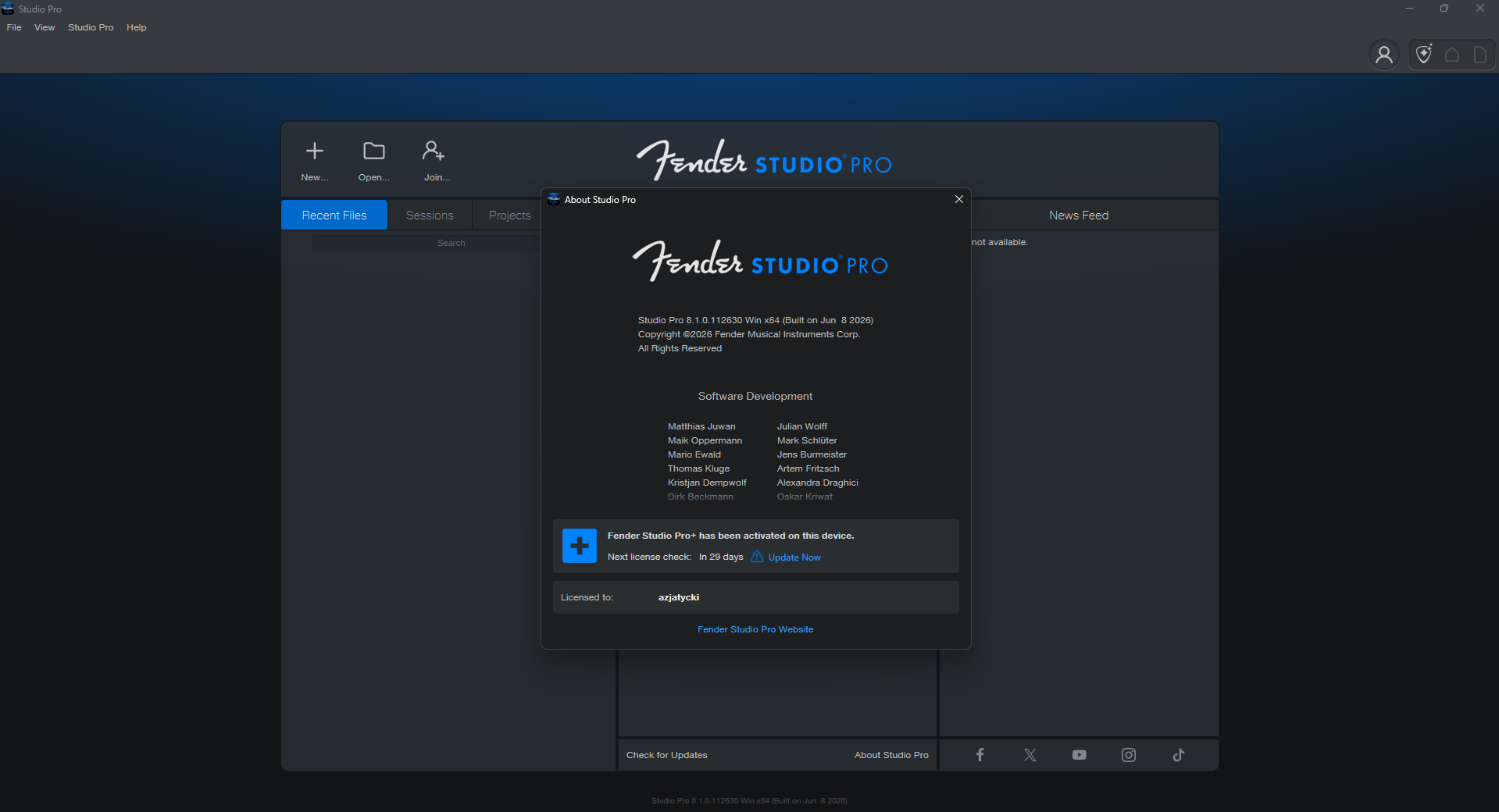Click the name Matthias Juwan in credits

[x=701, y=426]
